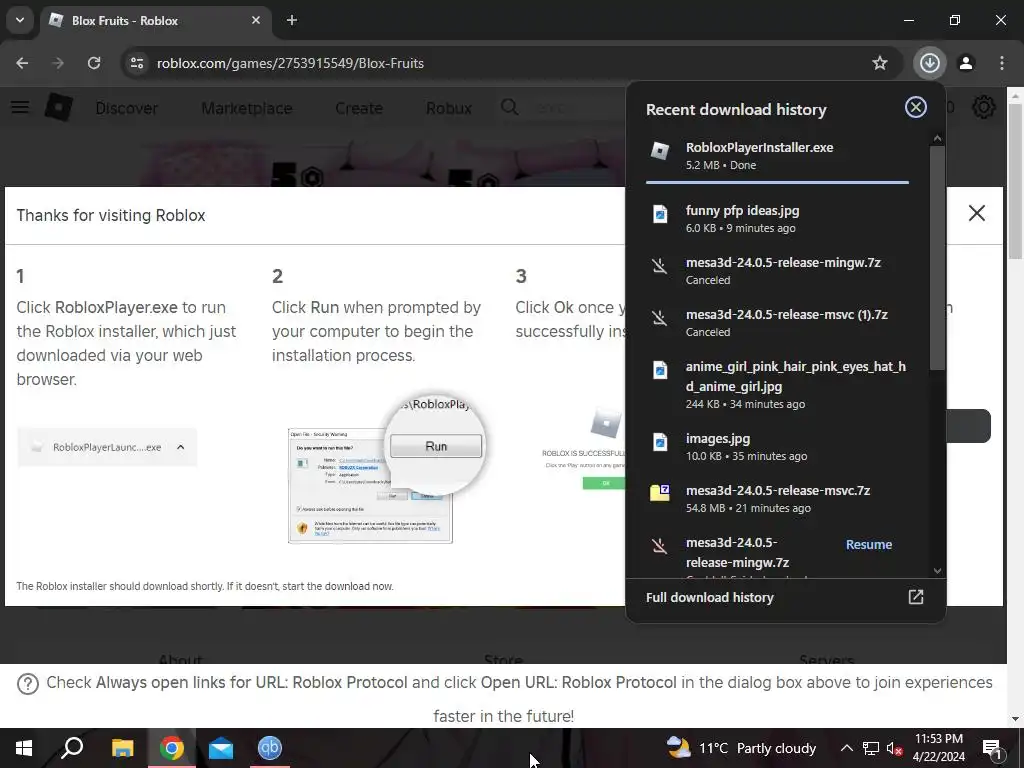Open the Create menu item
Viewport: 1024px width, 768px height.
coord(359,108)
